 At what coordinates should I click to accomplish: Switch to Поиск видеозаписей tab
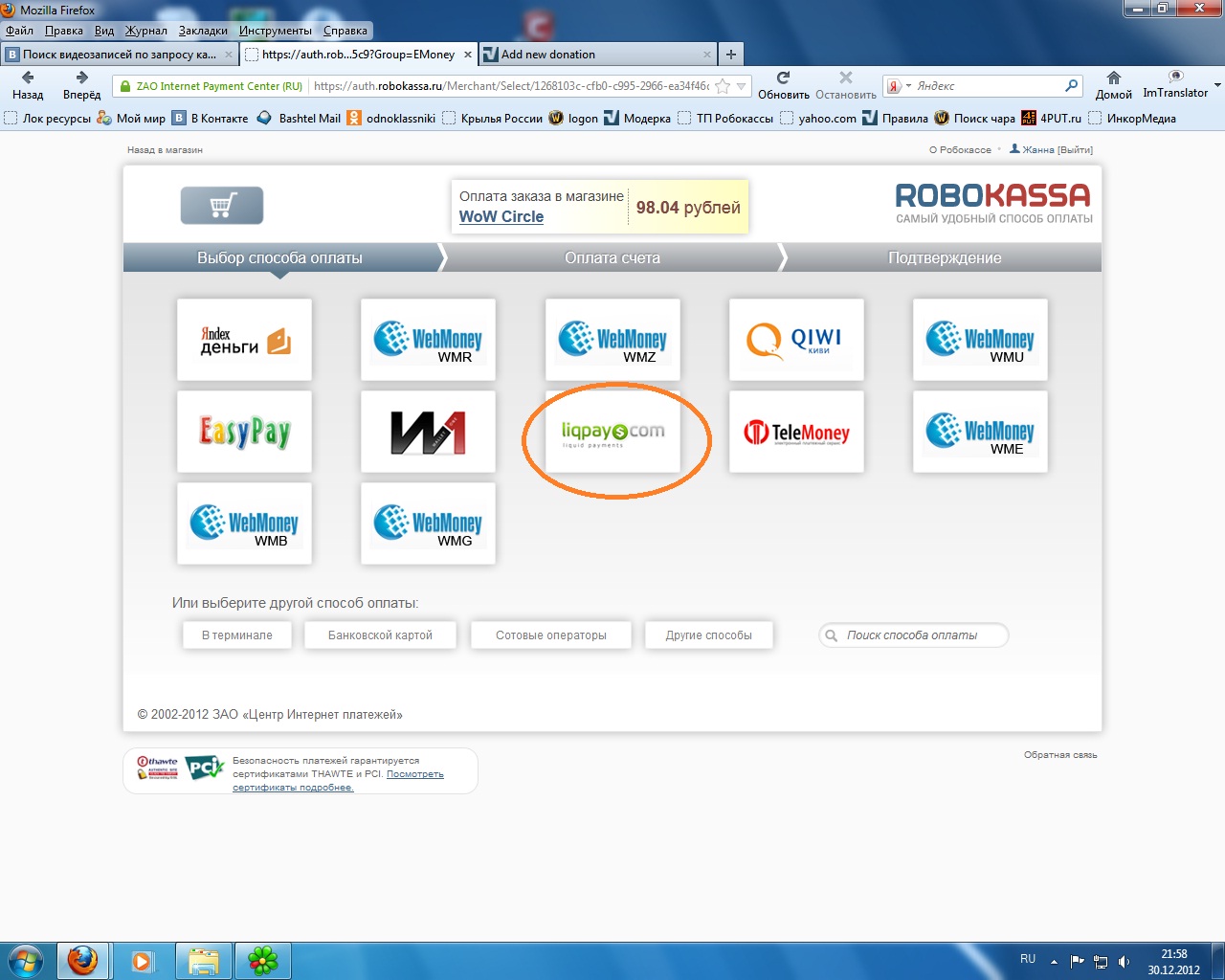tap(120, 55)
